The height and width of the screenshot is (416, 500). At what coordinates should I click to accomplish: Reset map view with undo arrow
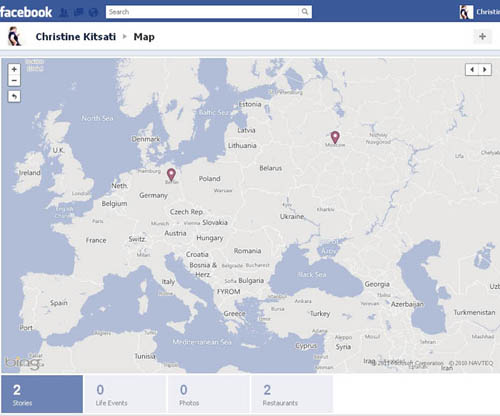(14, 97)
